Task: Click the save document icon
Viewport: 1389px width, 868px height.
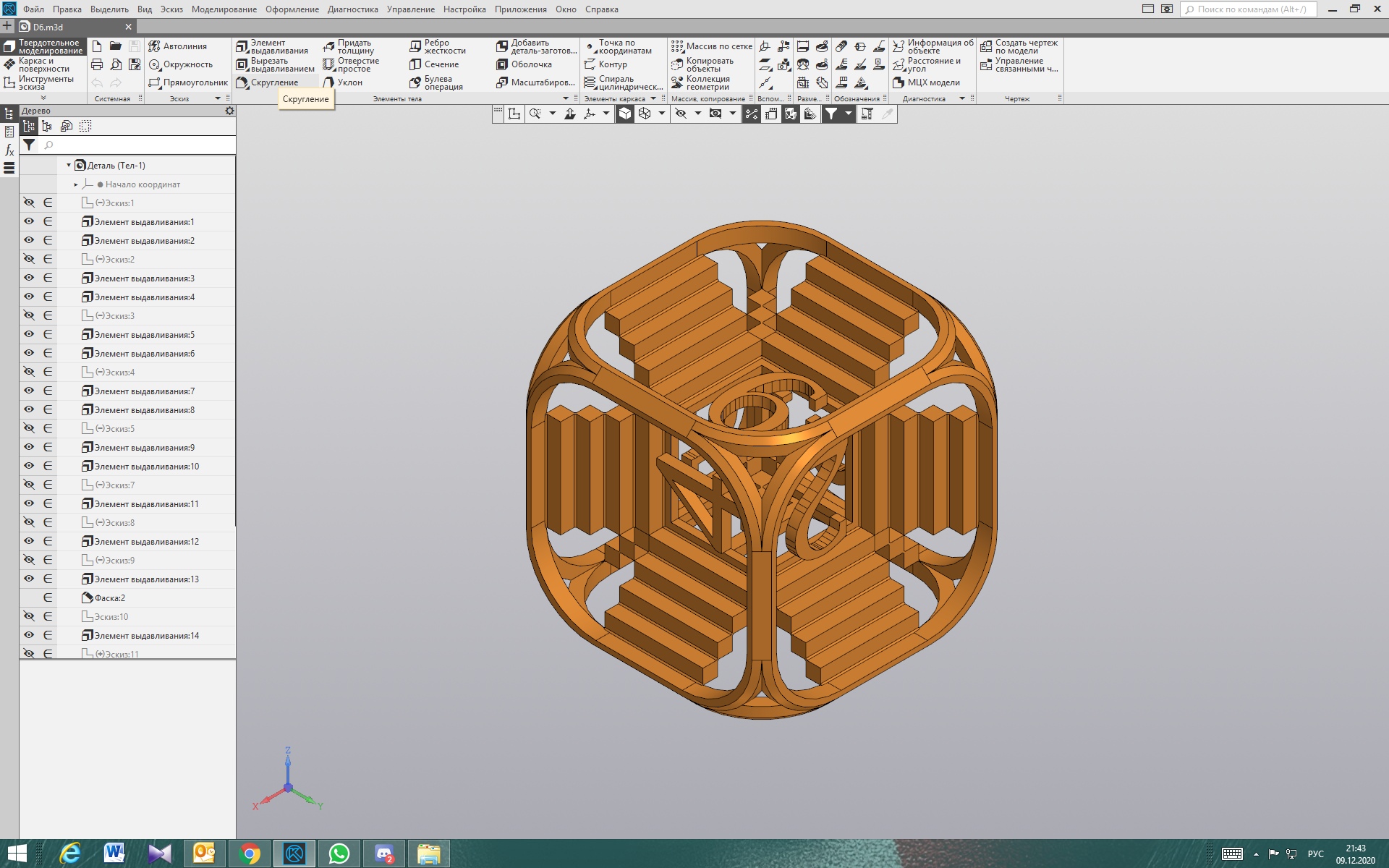Action: pos(135,46)
